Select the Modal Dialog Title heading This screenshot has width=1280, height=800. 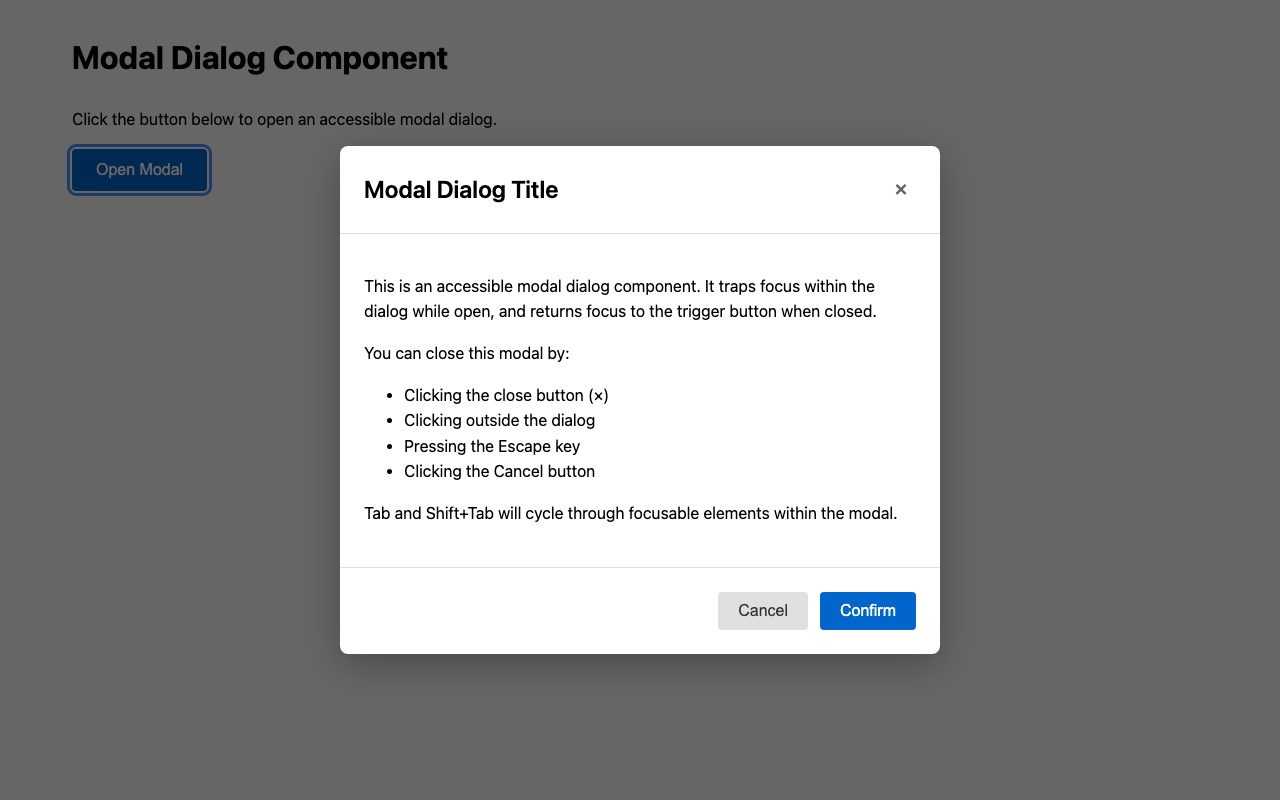click(461, 190)
